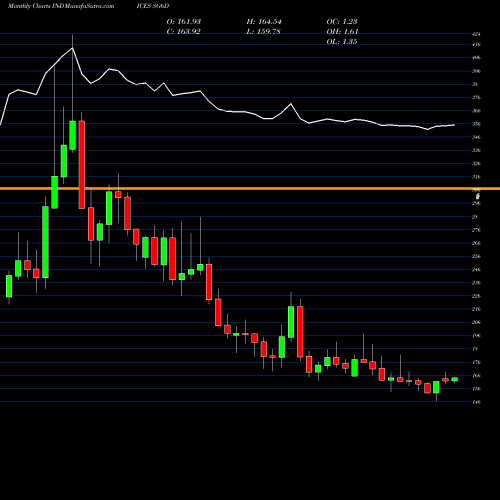Viewport: 500px width, 500px height.
Task: Click the last green candle at the chart's right end
Action: pos(455,379)
